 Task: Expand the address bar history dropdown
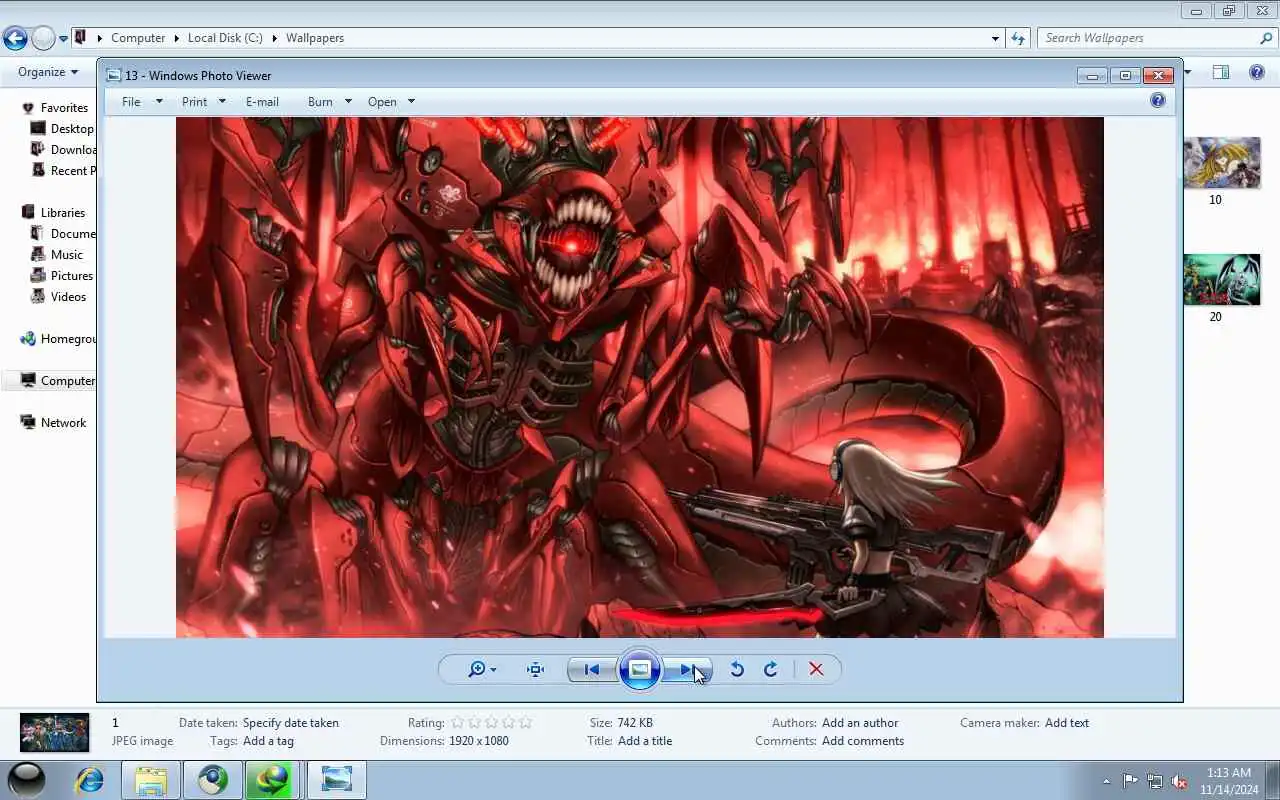[995, 38]
